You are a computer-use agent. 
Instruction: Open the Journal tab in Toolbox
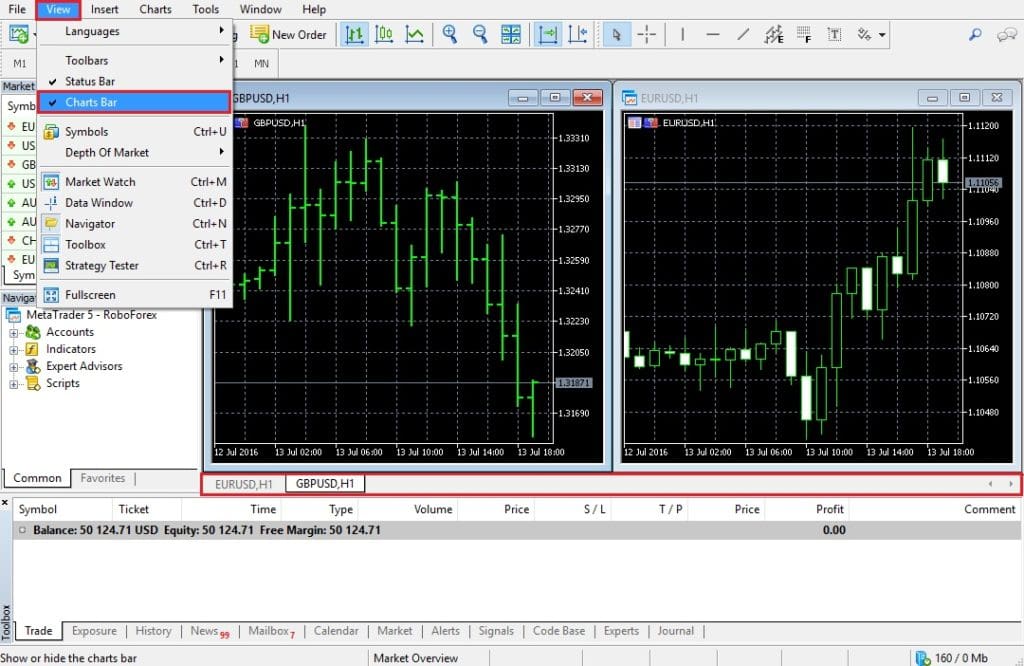675,631
